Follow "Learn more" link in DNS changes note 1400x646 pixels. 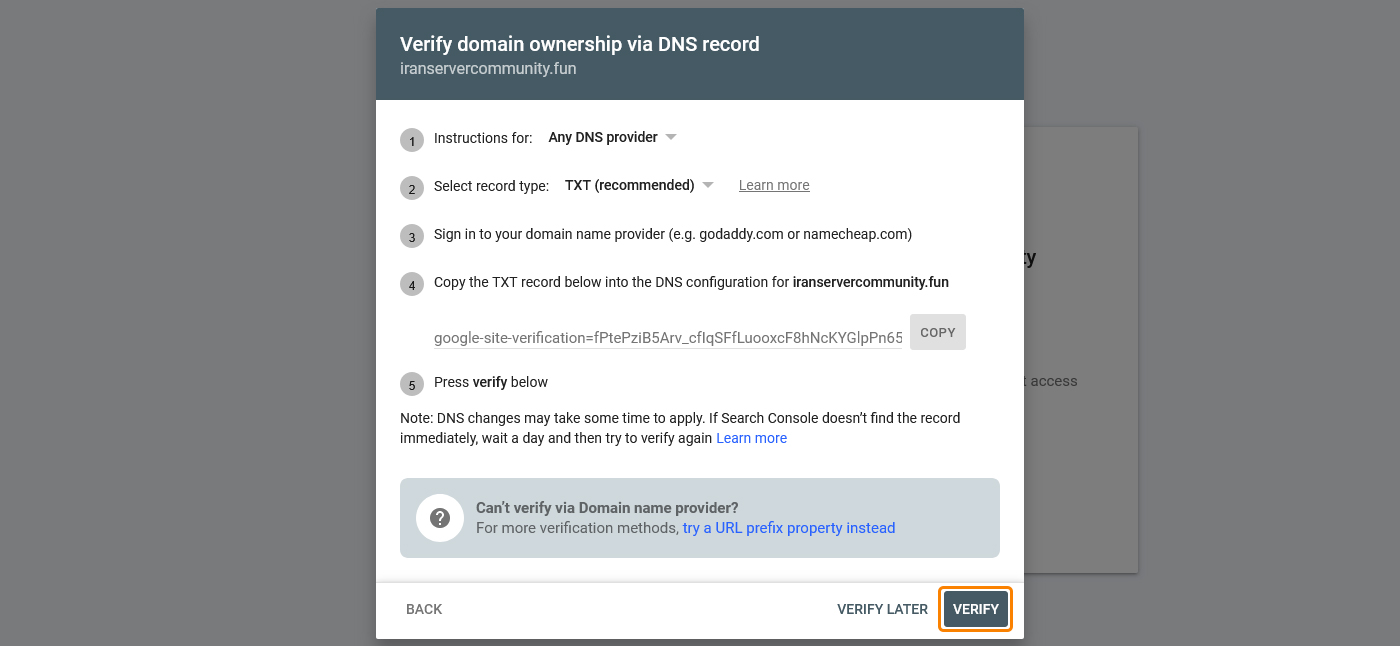coord(751,438)
